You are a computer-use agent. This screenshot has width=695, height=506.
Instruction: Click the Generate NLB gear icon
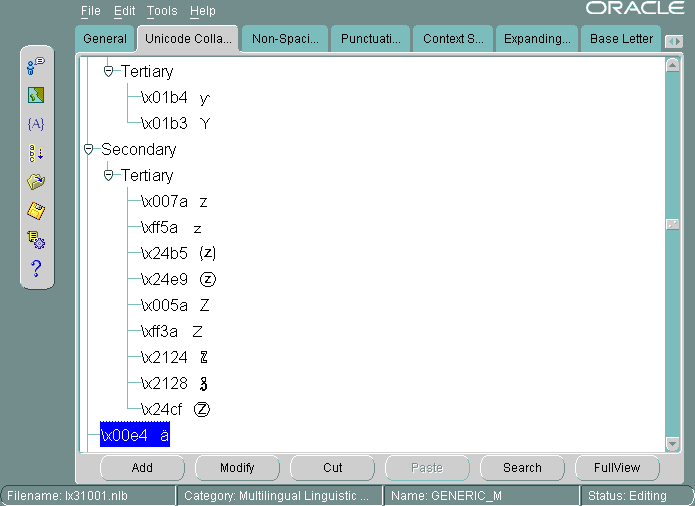tap(36, 240)
